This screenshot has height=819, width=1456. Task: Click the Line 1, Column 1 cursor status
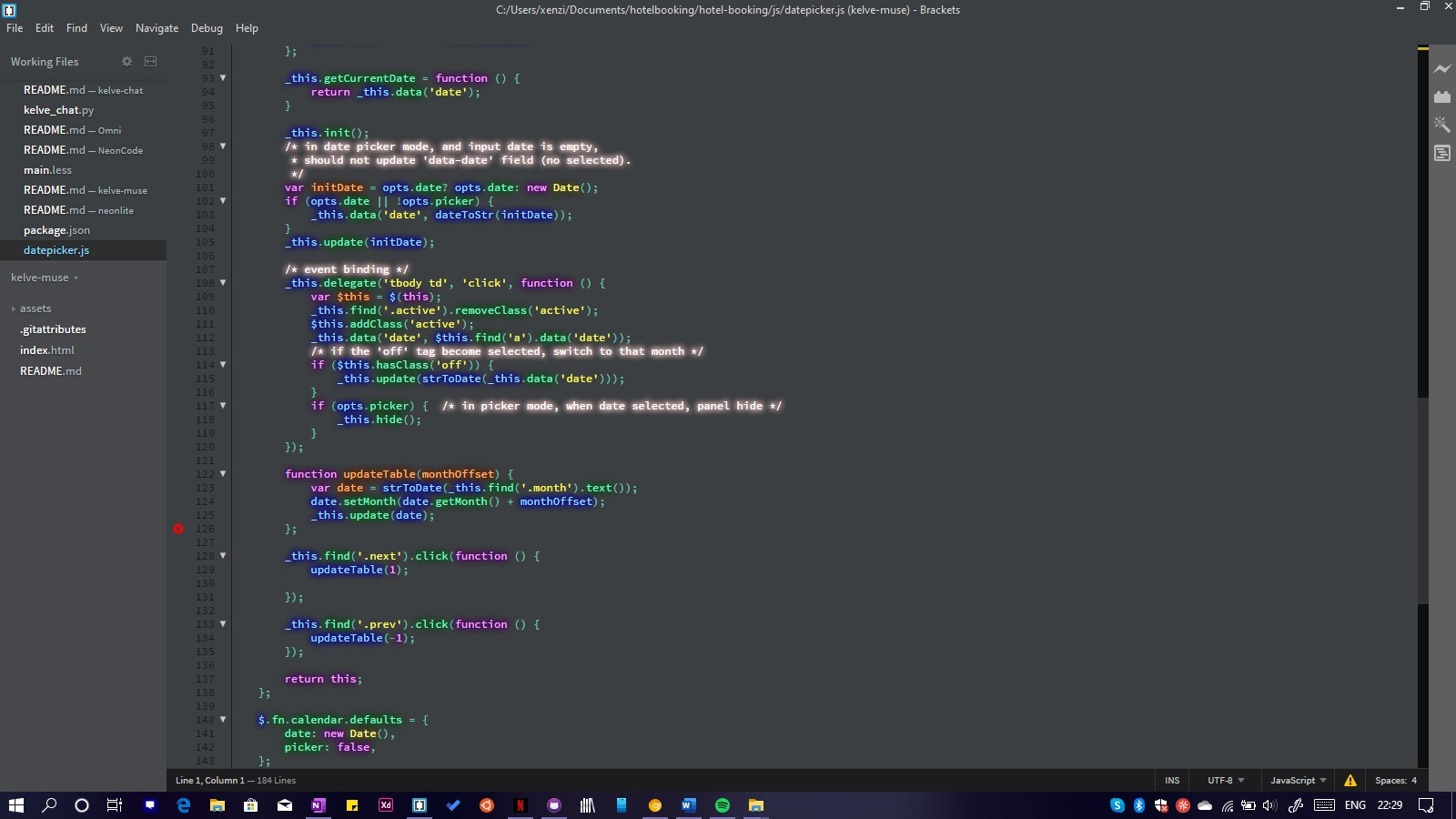pos(209,780)
